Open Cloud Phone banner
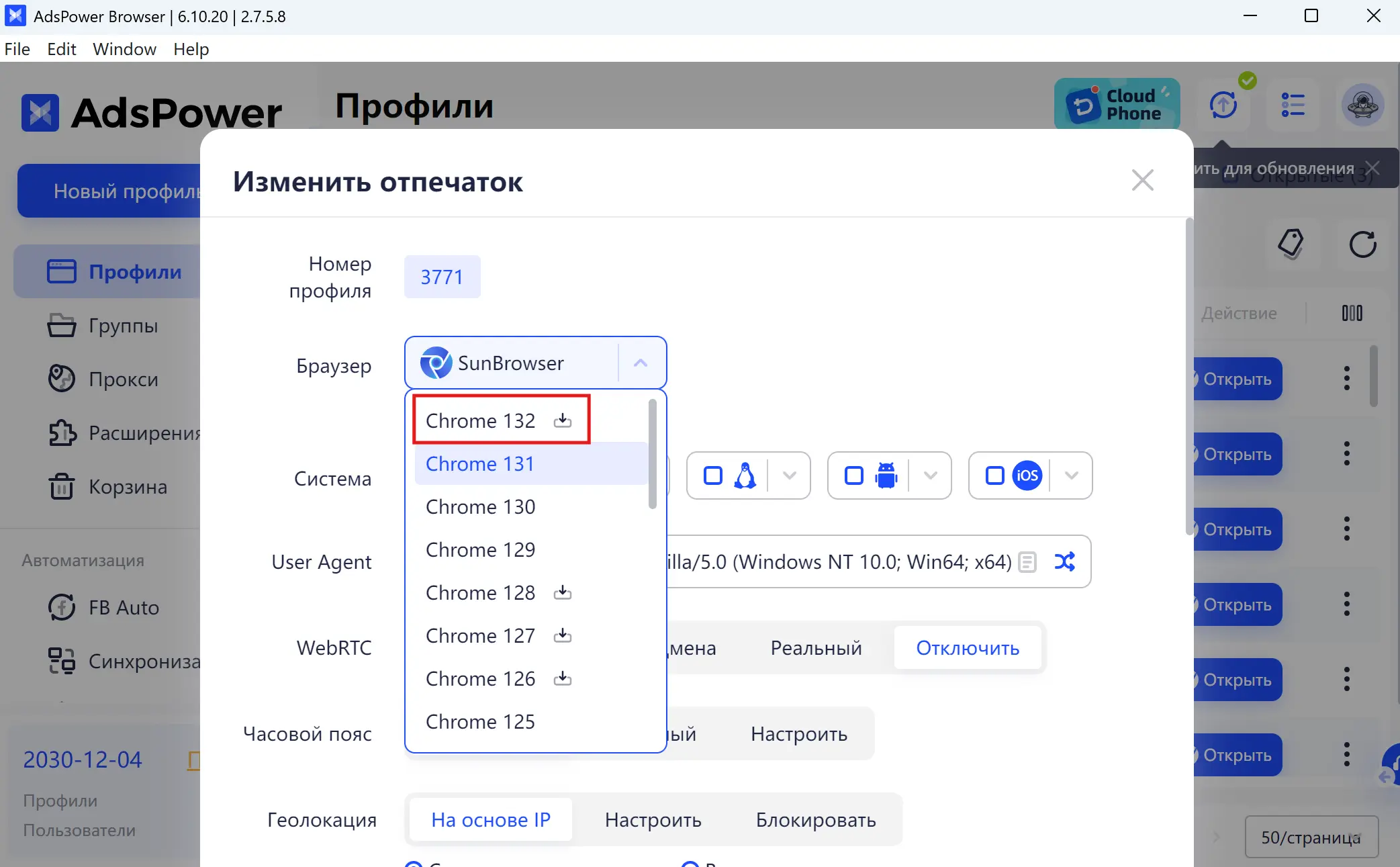This screenshot has height=867, width=1400. [1117, 104]
